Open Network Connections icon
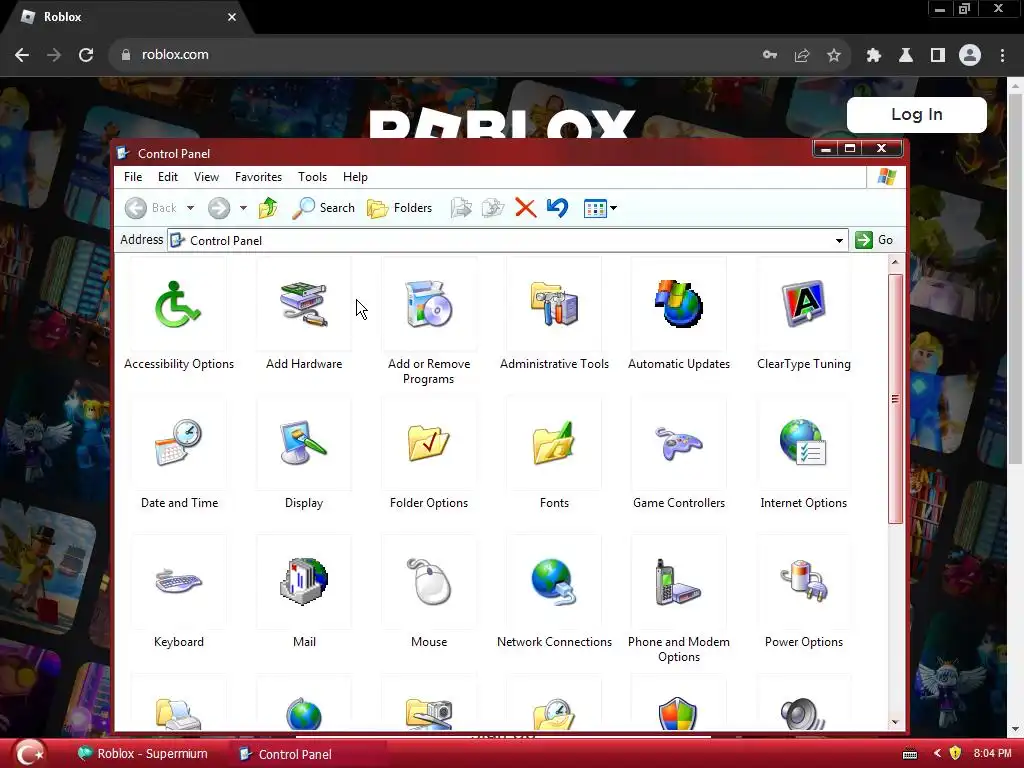 point(554,582)
